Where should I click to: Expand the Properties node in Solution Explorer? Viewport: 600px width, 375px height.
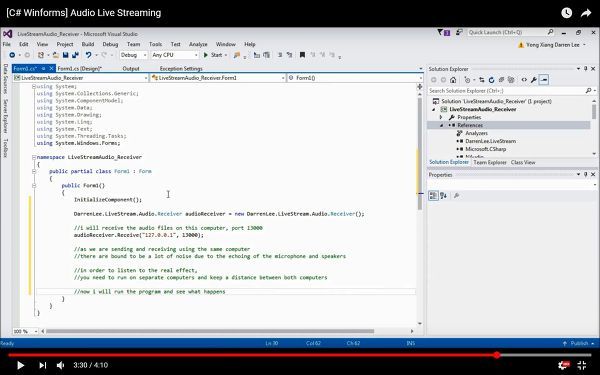(x=441, y=117)
